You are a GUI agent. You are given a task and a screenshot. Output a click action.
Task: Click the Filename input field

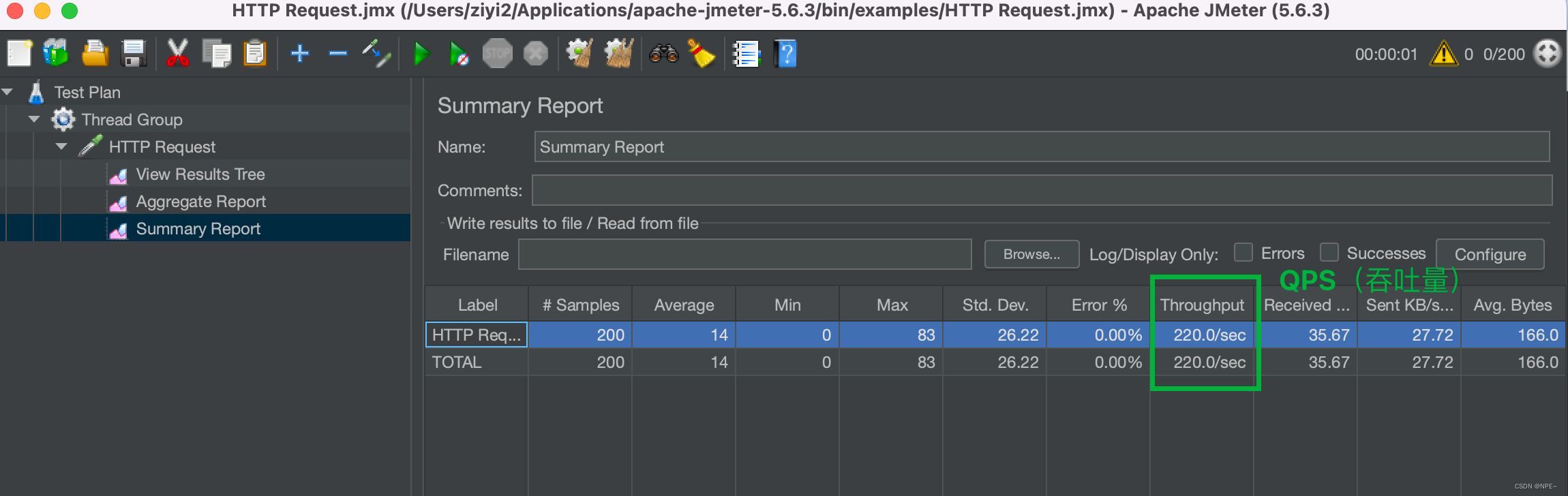coord(744,254)
